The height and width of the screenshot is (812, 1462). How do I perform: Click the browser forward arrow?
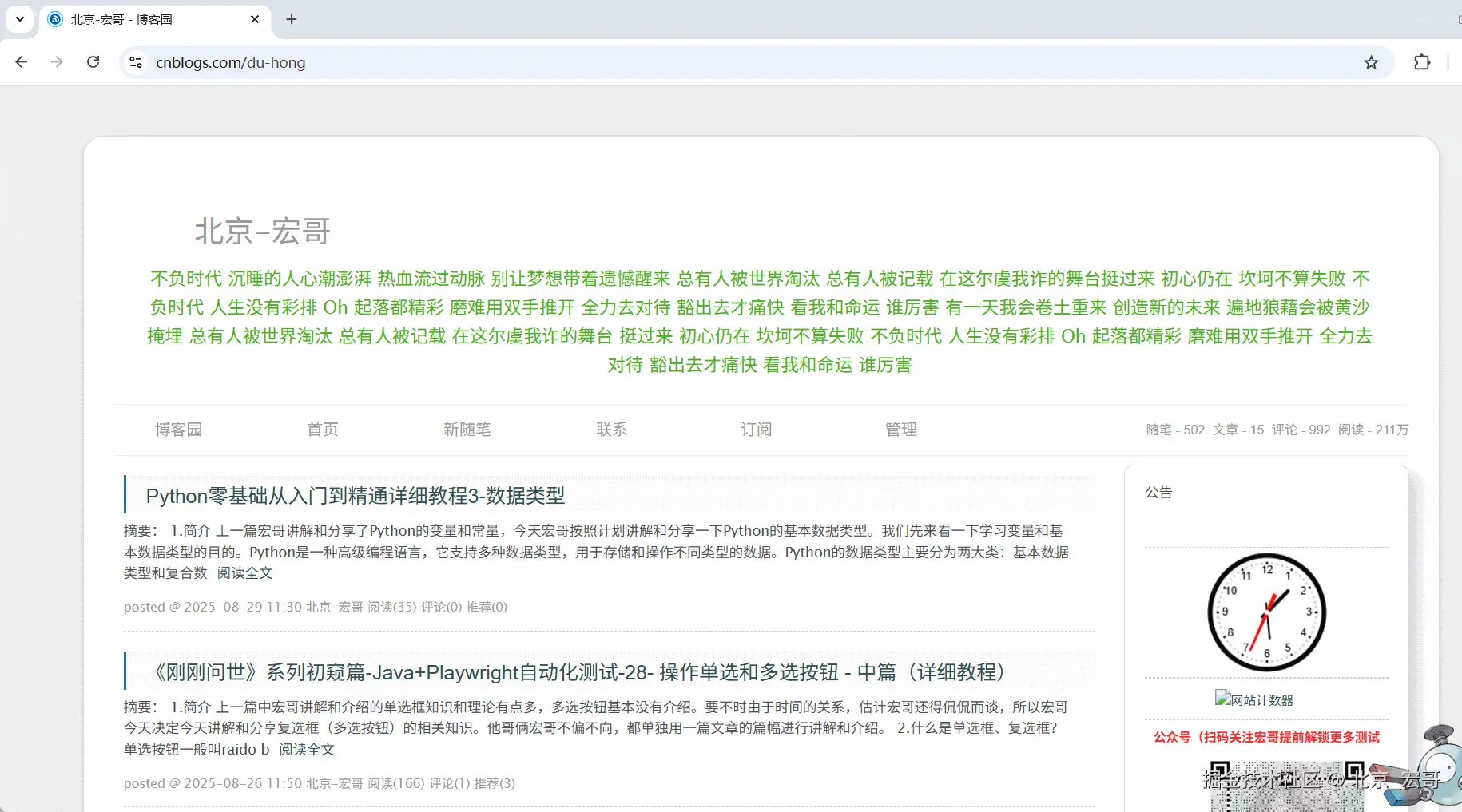[57, 62]
